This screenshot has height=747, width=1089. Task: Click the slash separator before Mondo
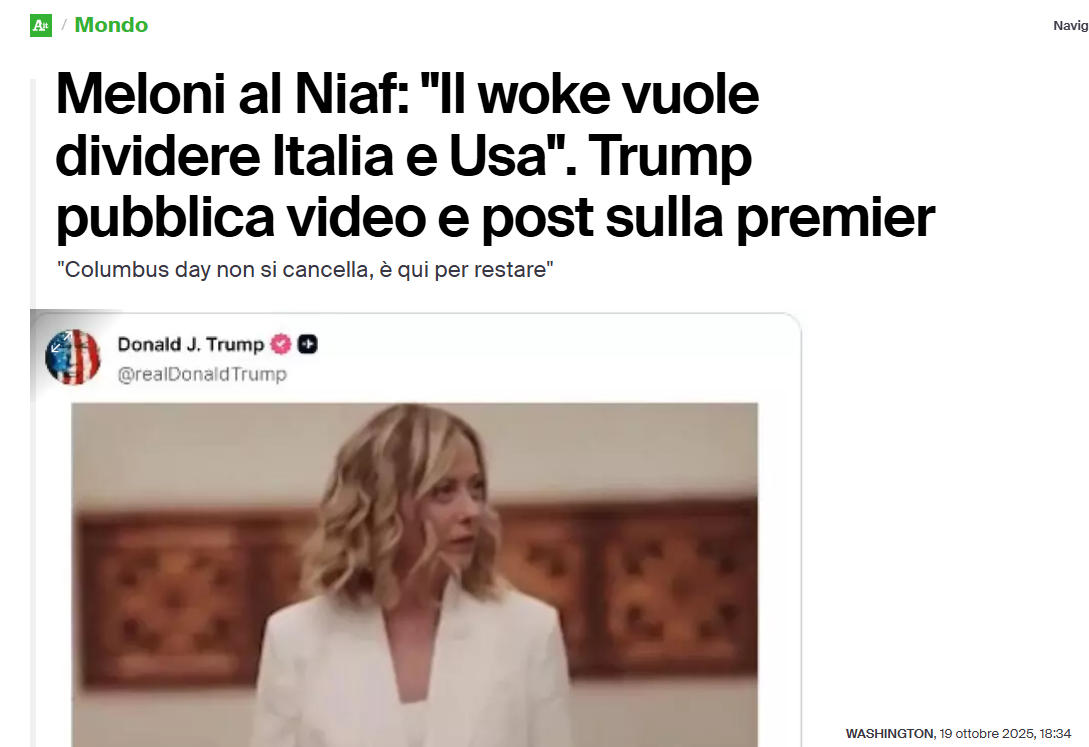(64, 25)
